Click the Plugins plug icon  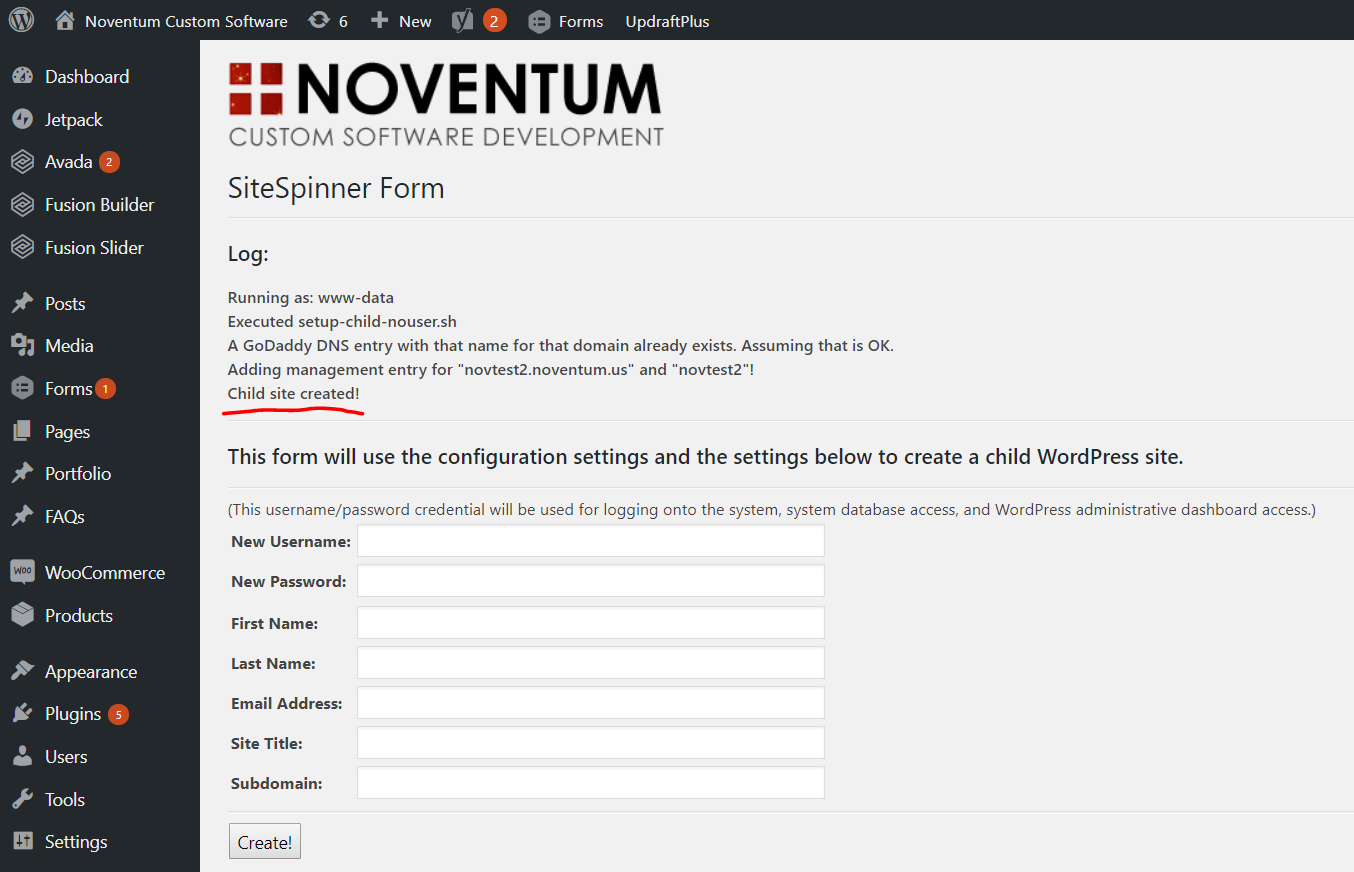click(22, 714)
